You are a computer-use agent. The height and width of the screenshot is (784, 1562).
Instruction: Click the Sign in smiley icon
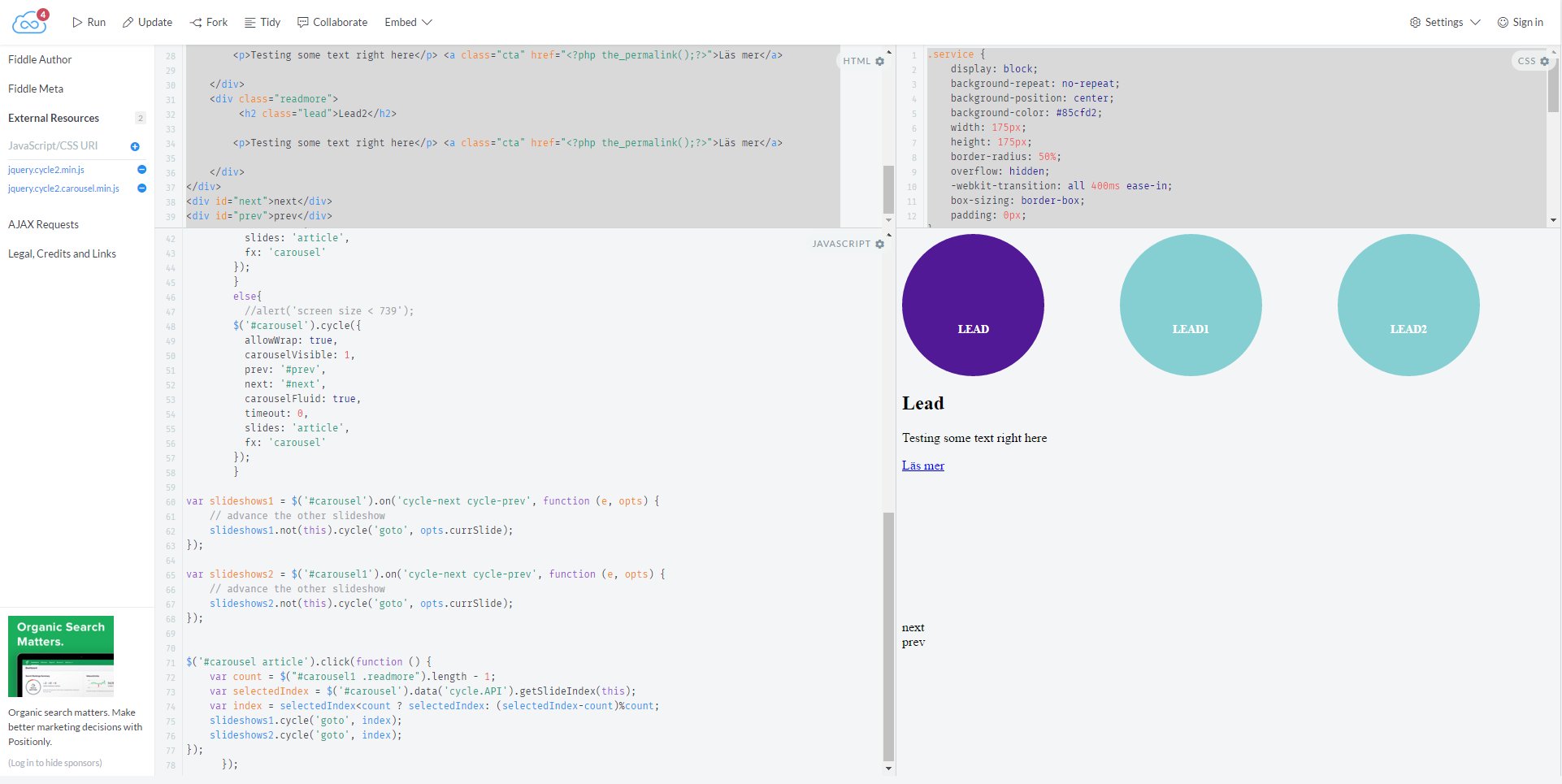(1503, 23)
